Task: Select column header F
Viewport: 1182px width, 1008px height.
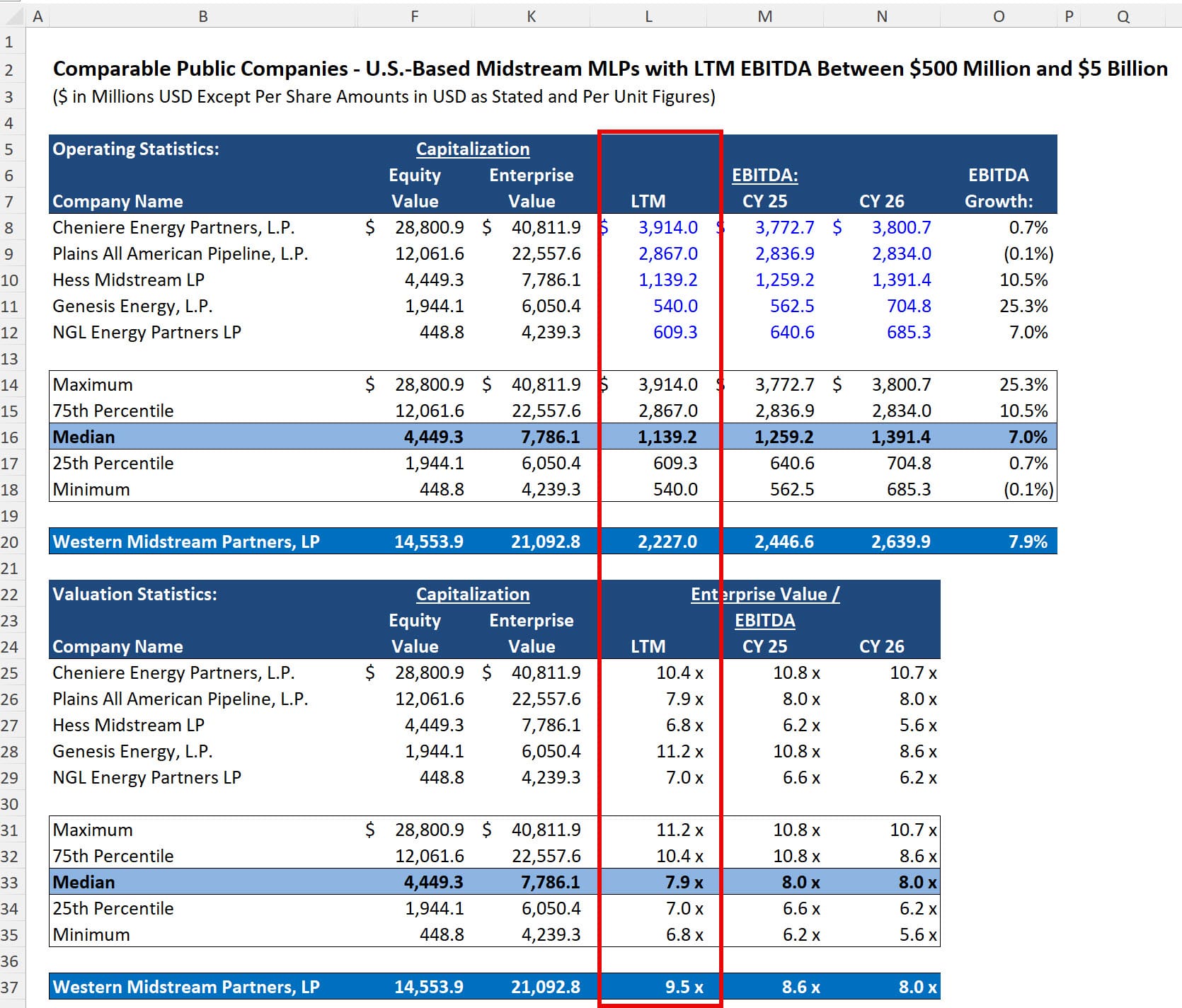Action: click(x=414, y=16)
